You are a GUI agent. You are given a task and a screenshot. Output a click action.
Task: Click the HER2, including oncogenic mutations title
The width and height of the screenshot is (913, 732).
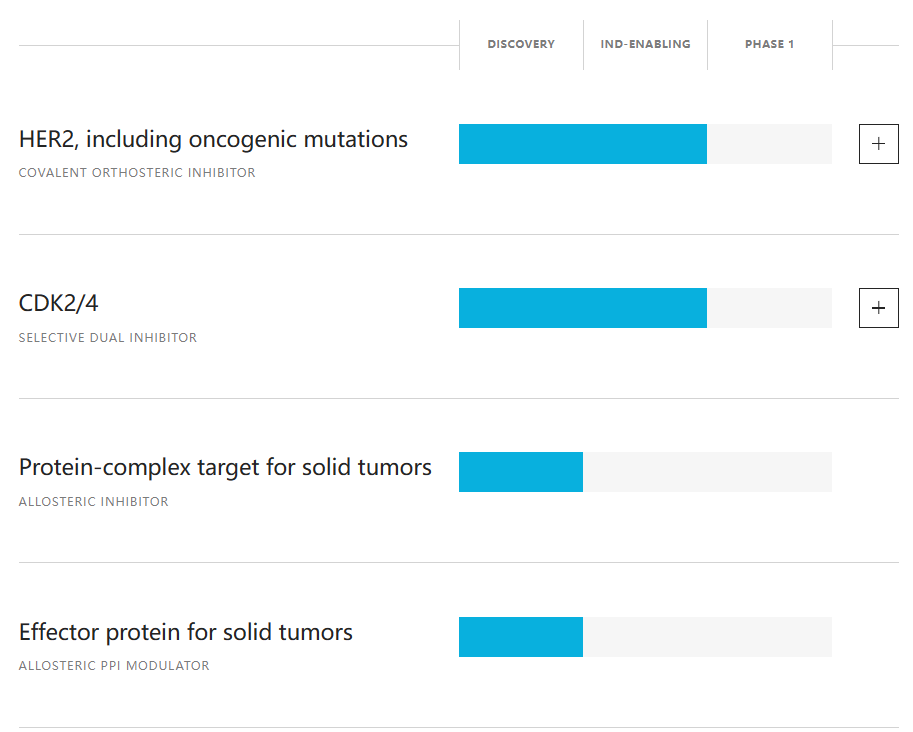[x=213, y=139]
